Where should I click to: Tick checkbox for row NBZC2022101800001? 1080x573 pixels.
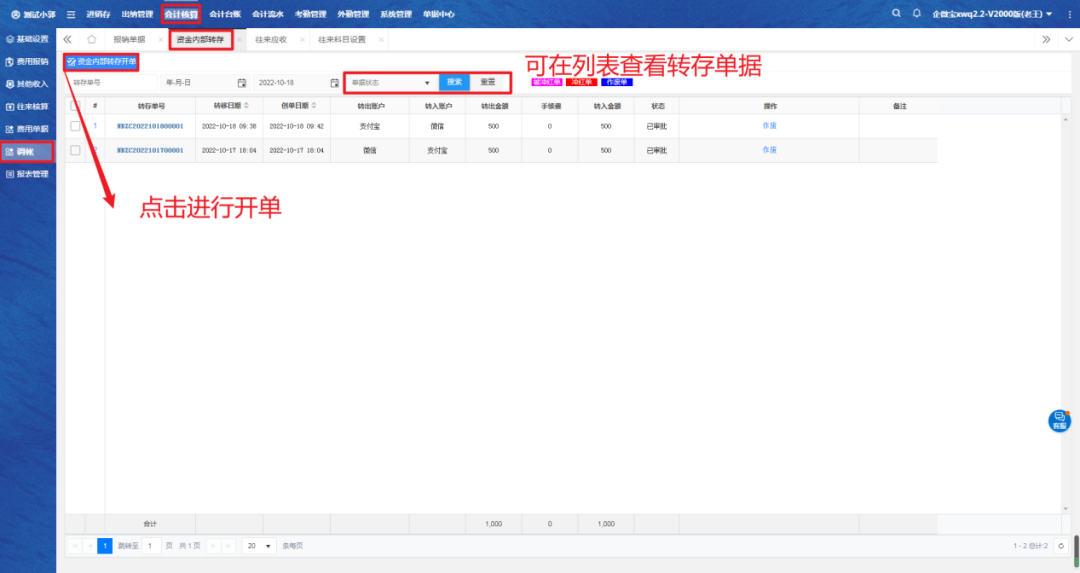point(75,126)
